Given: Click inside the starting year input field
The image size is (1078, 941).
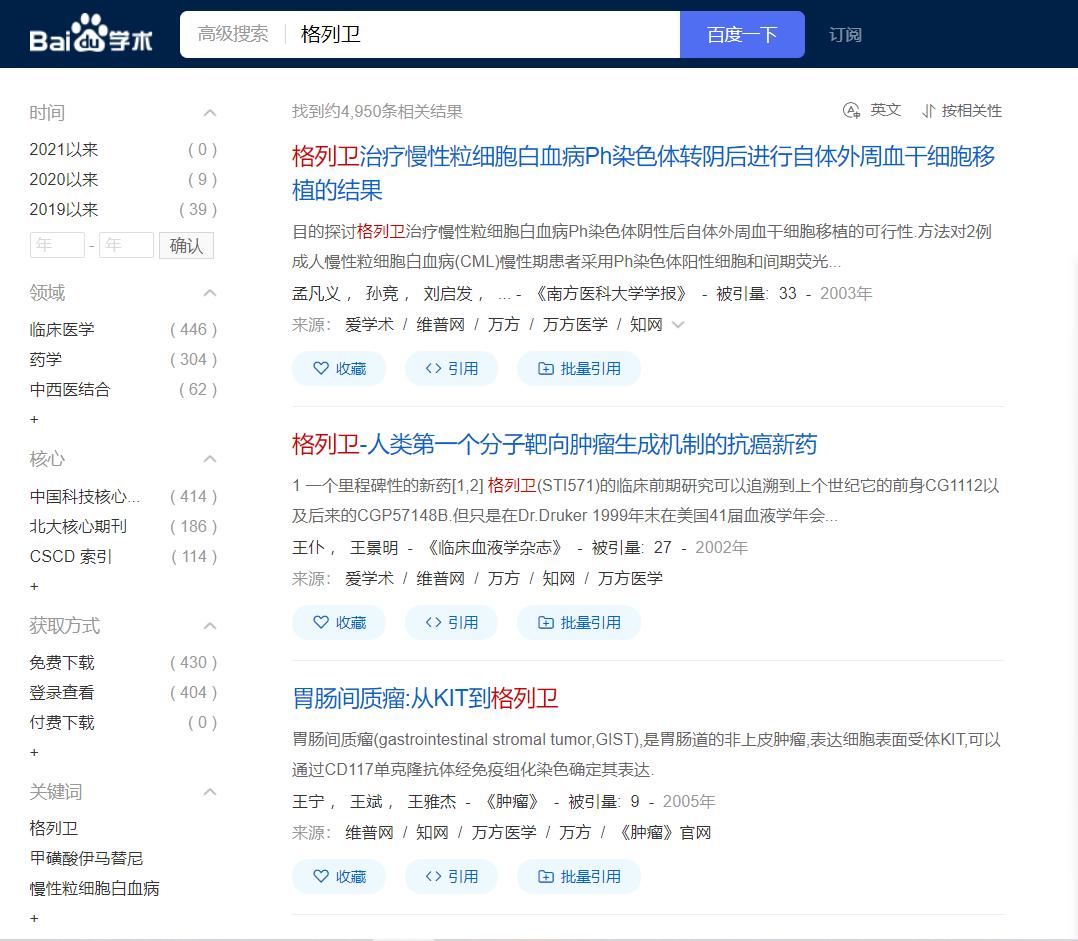Looking at the screenshot, I should coord(56,245).
